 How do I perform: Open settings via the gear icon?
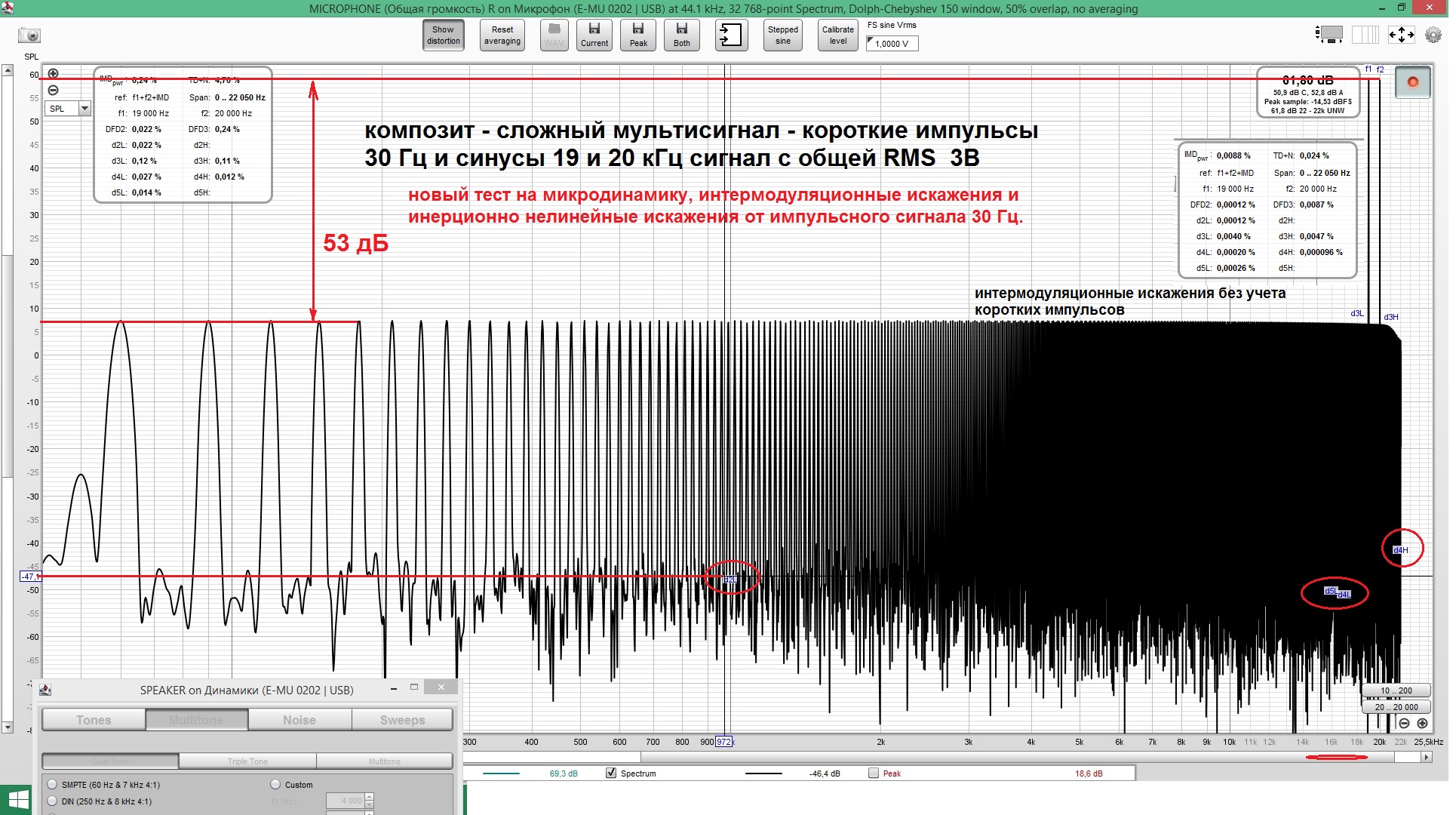coord(1432,33)
